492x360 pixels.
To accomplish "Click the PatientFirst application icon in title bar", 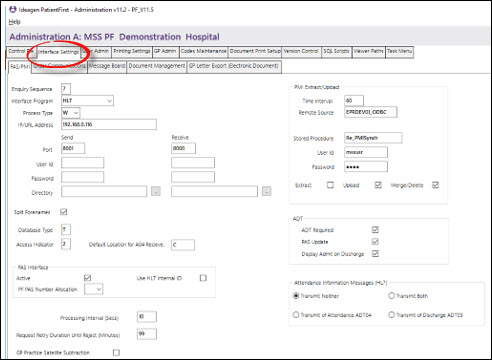I will [x=13, y=9].
